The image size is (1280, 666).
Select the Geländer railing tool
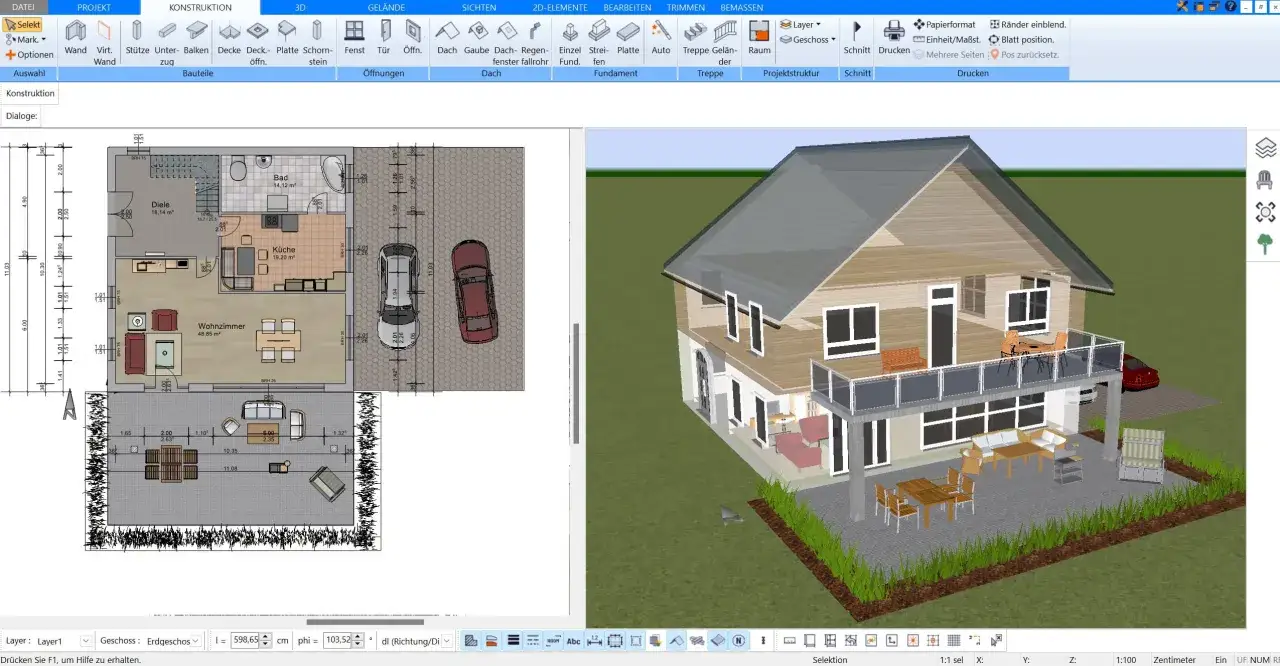click(x=725, y=41)
